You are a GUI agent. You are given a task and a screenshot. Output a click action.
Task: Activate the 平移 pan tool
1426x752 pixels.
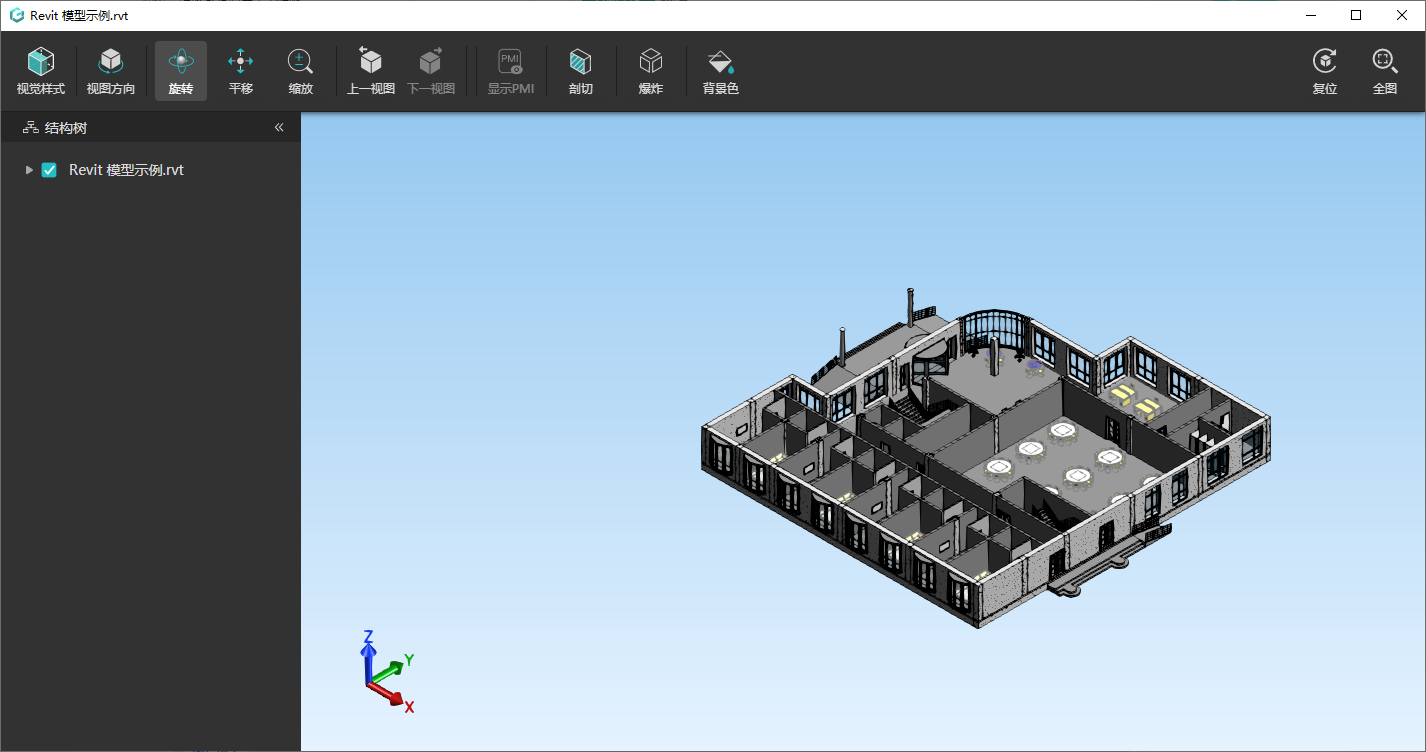click(x=240, y=71)
